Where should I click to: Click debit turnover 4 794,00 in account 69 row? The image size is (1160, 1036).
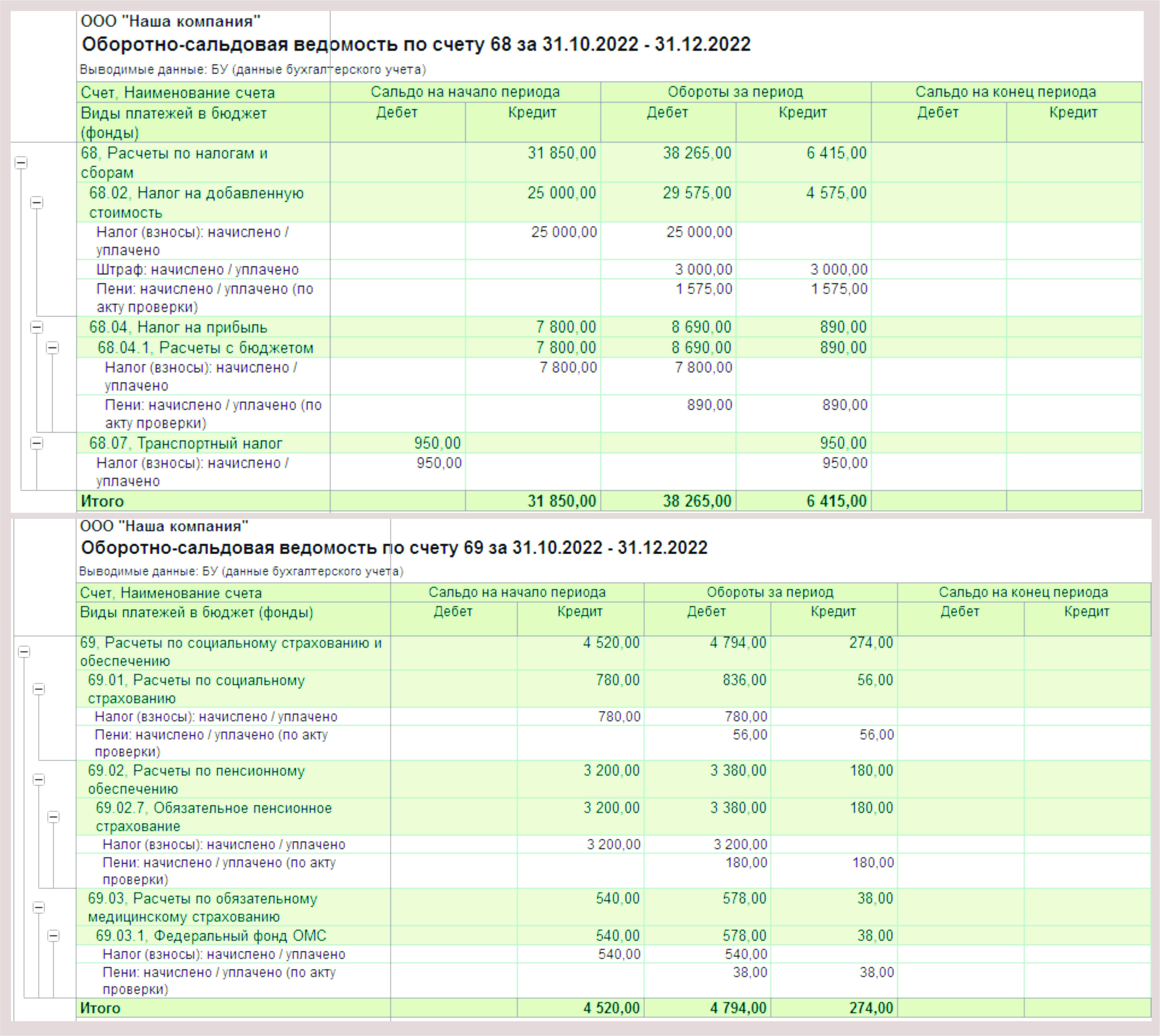pos(738,643)
